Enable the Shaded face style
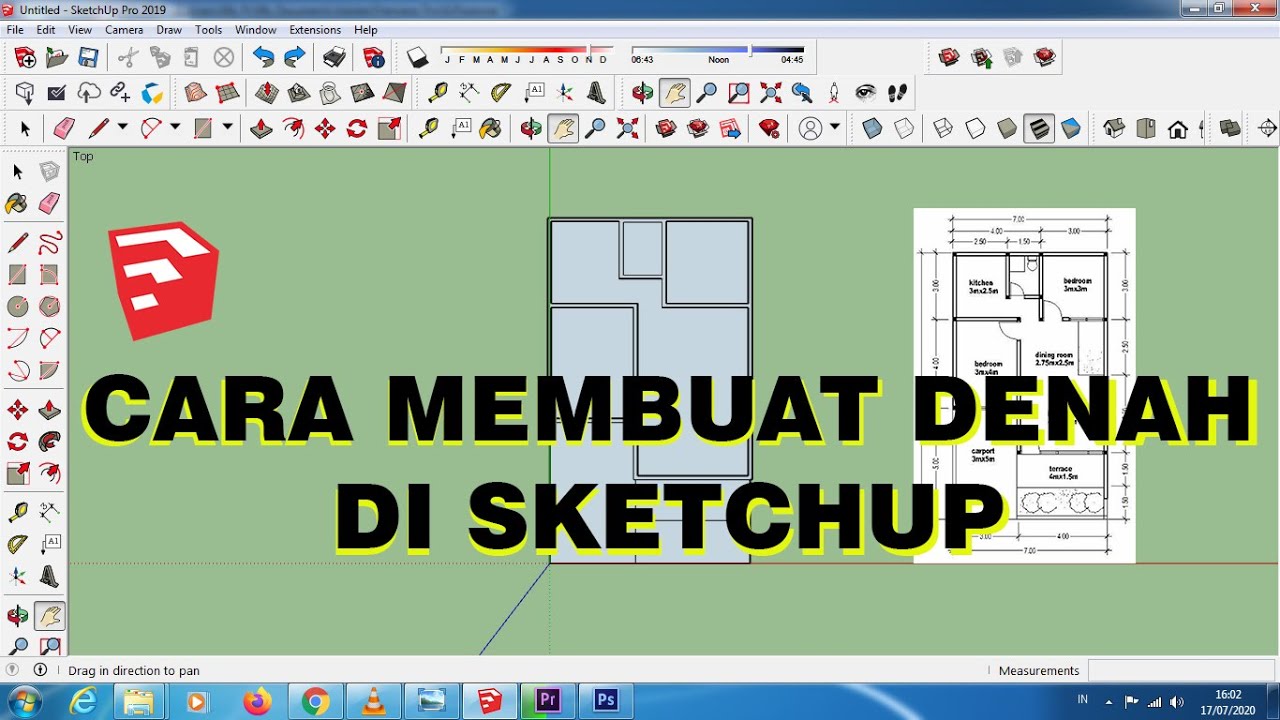1280x720 pixels. click(1007, 128)
